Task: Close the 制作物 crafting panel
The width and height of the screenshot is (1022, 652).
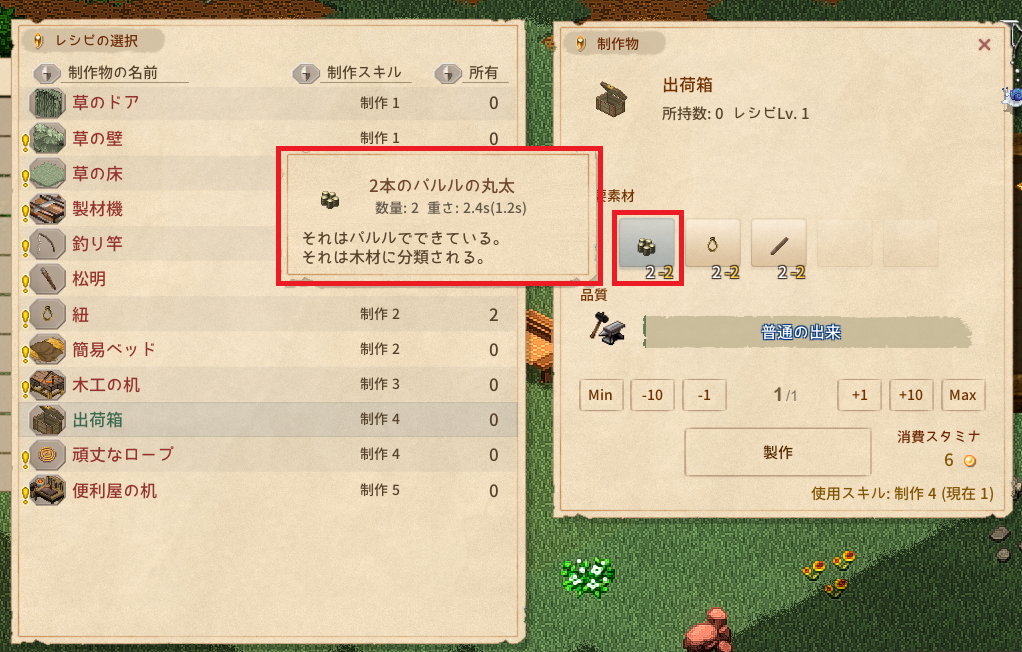Action: point(984,44)
